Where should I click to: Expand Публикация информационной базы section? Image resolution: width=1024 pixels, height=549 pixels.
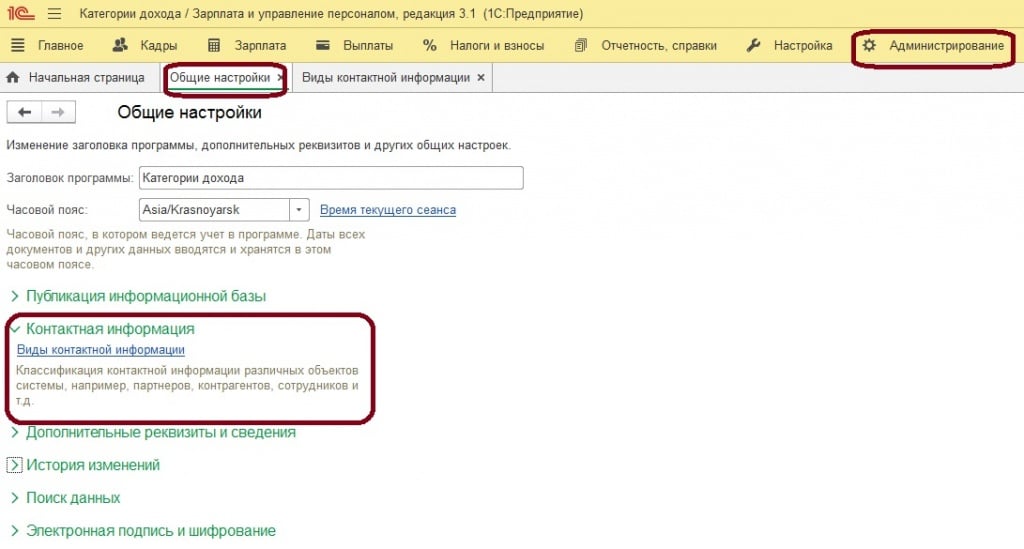[x=15, y=296]
